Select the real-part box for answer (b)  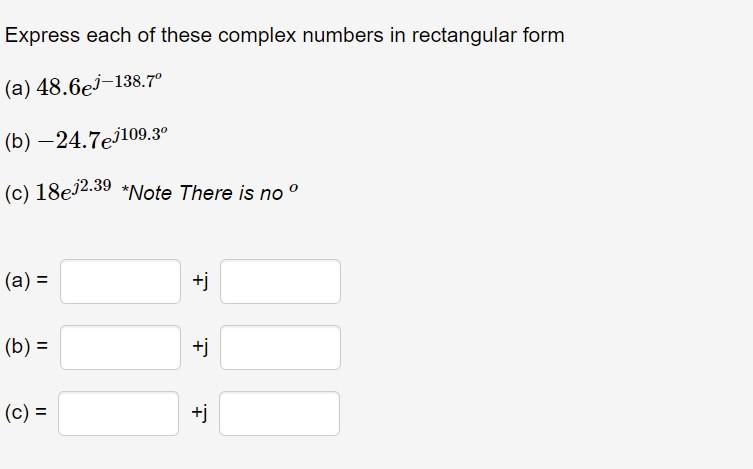121,348
